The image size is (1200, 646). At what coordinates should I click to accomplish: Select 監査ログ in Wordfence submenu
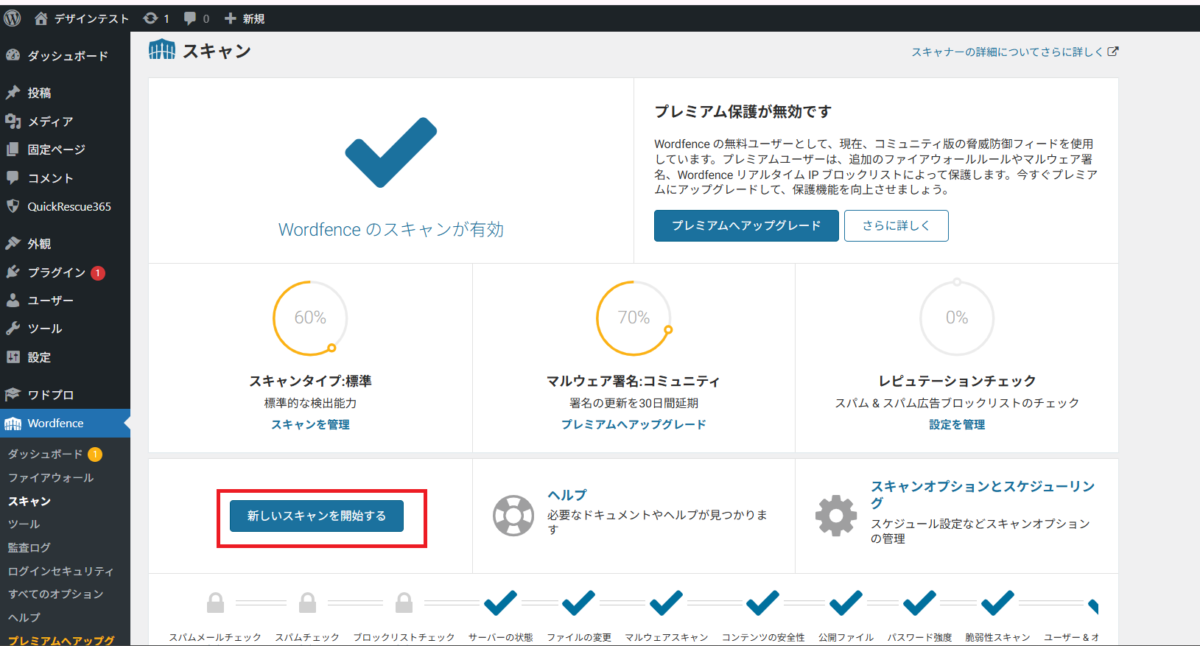[29, 547]
